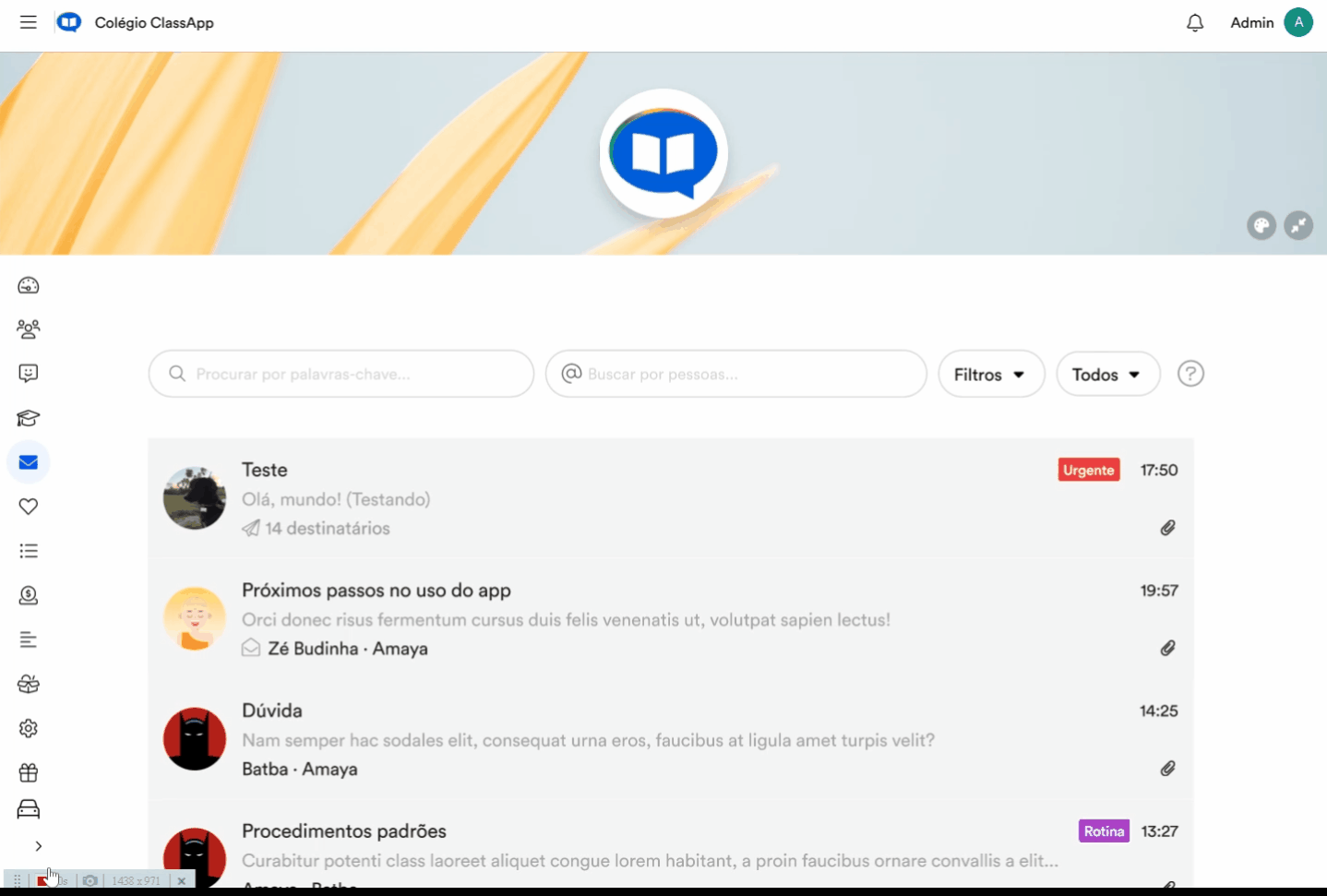
Task: Click the 14 destinatários text
Action: (327, 528)
